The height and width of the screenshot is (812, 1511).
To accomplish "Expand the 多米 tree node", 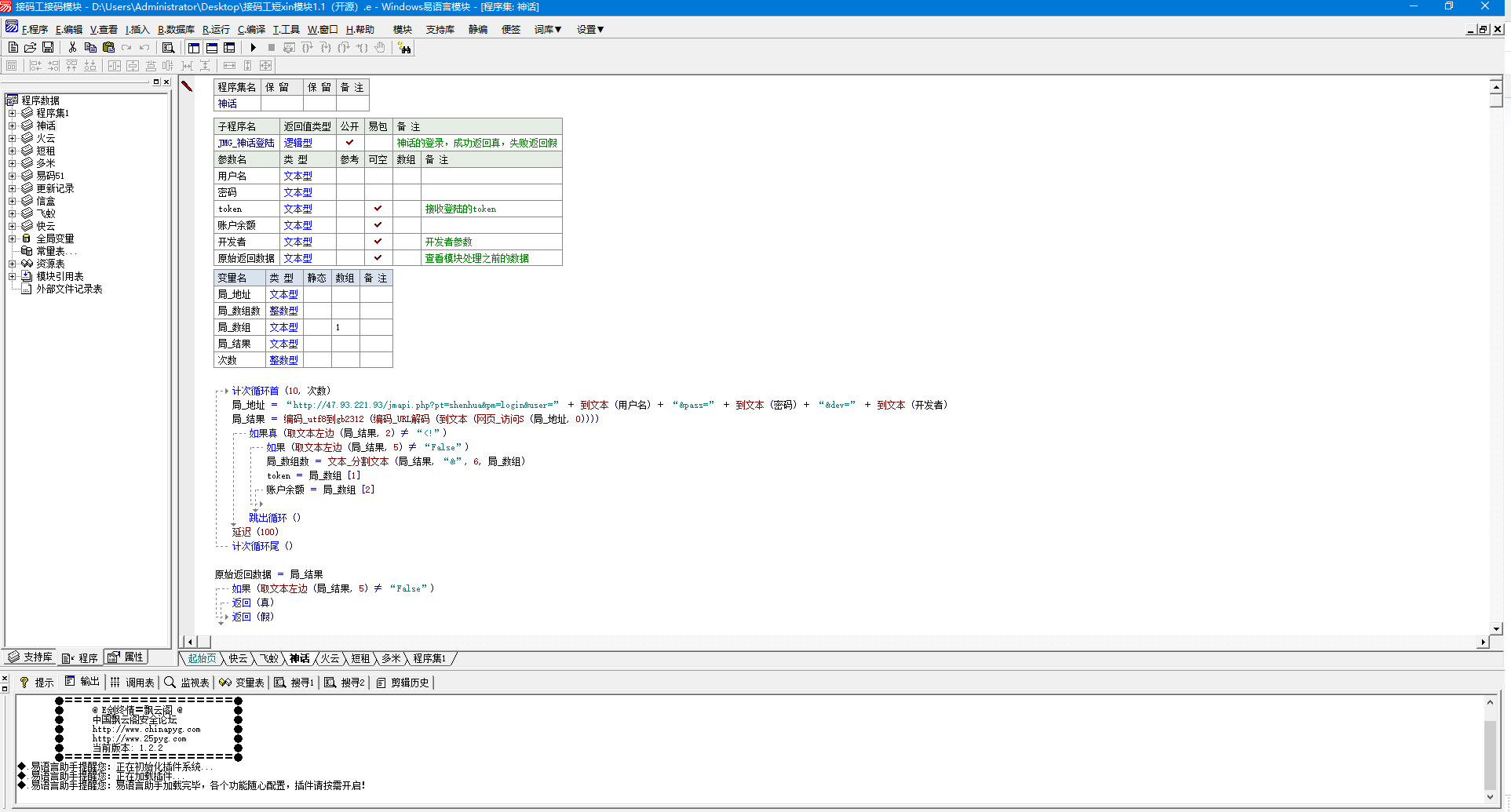I will pyautogui.click(x=12, y=163).
